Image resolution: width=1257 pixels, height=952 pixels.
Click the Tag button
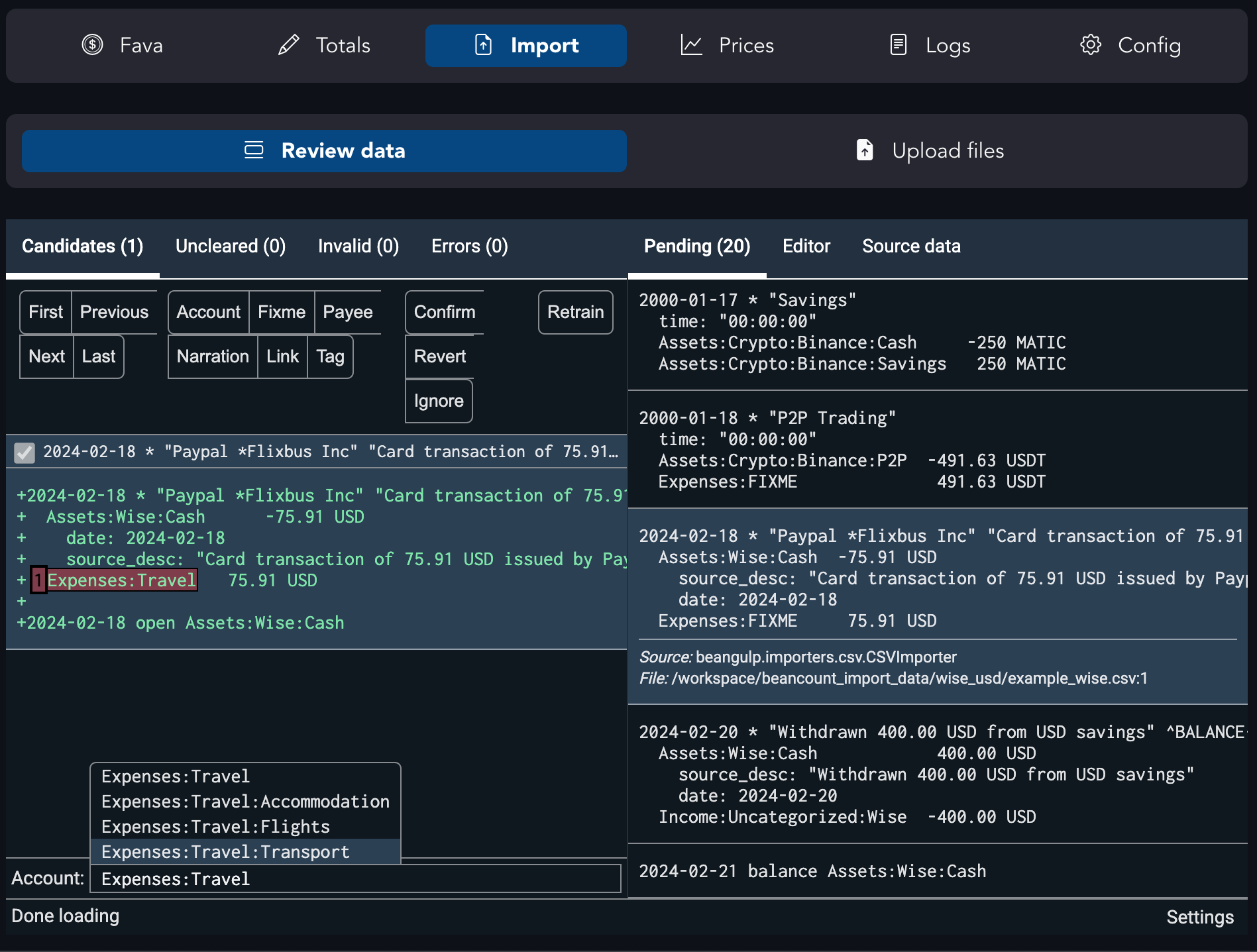[x=330, y=356]
